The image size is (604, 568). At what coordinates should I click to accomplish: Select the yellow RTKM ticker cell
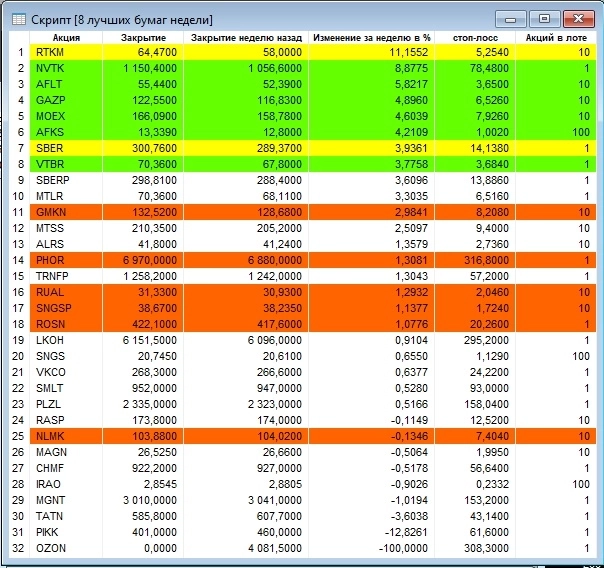(49, 52)
